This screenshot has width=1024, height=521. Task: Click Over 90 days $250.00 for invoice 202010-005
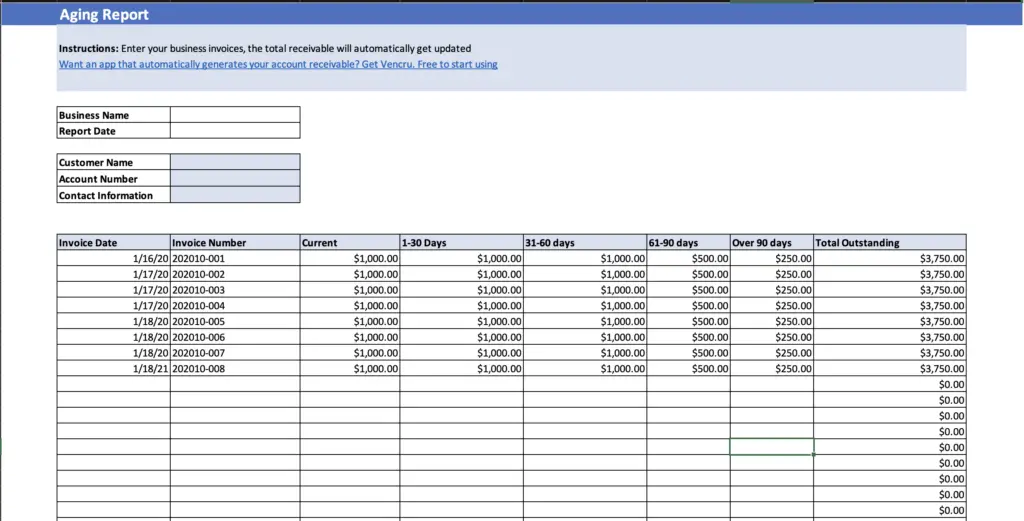(772, 321)
